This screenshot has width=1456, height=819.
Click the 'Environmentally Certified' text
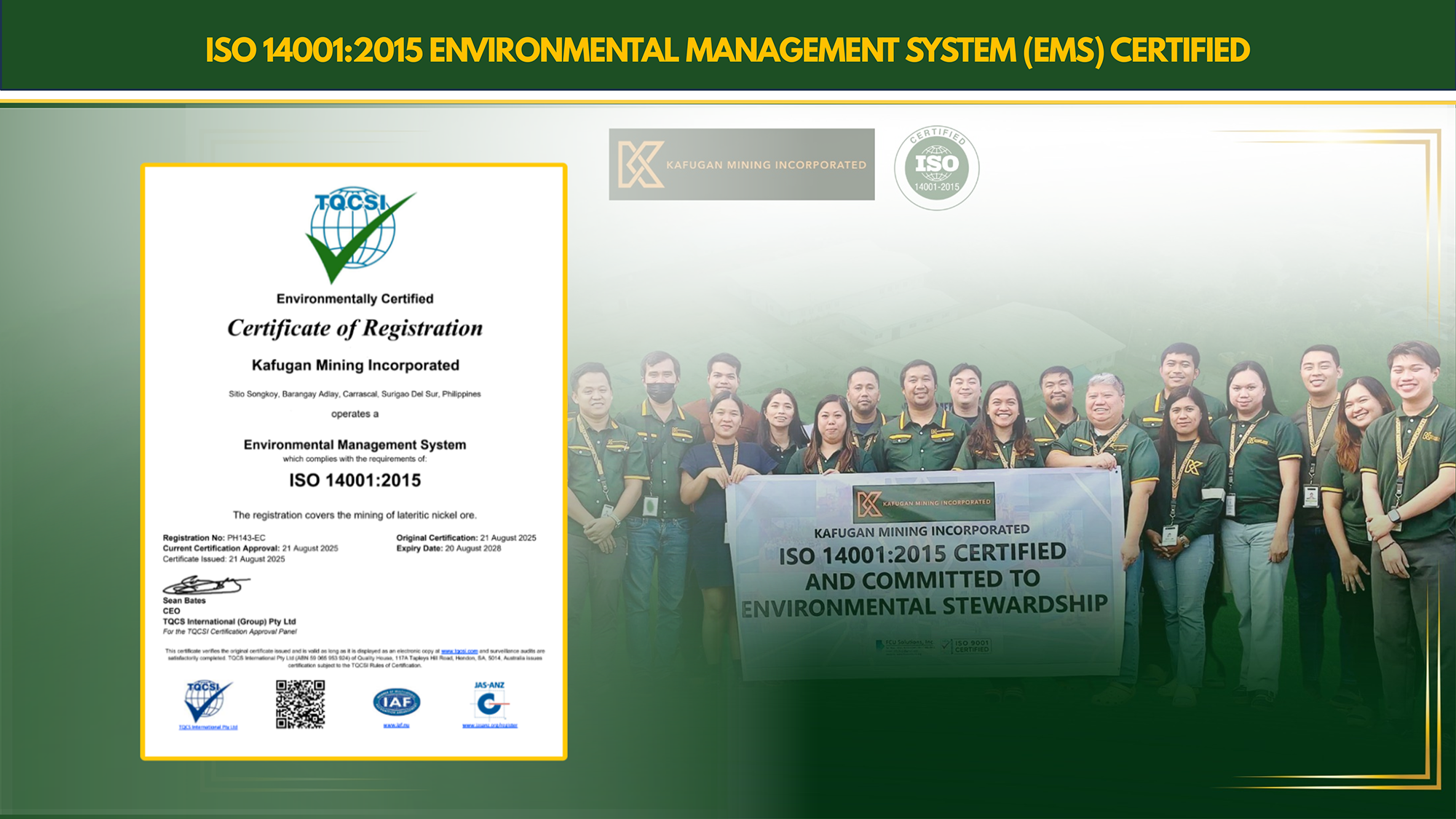355,298
